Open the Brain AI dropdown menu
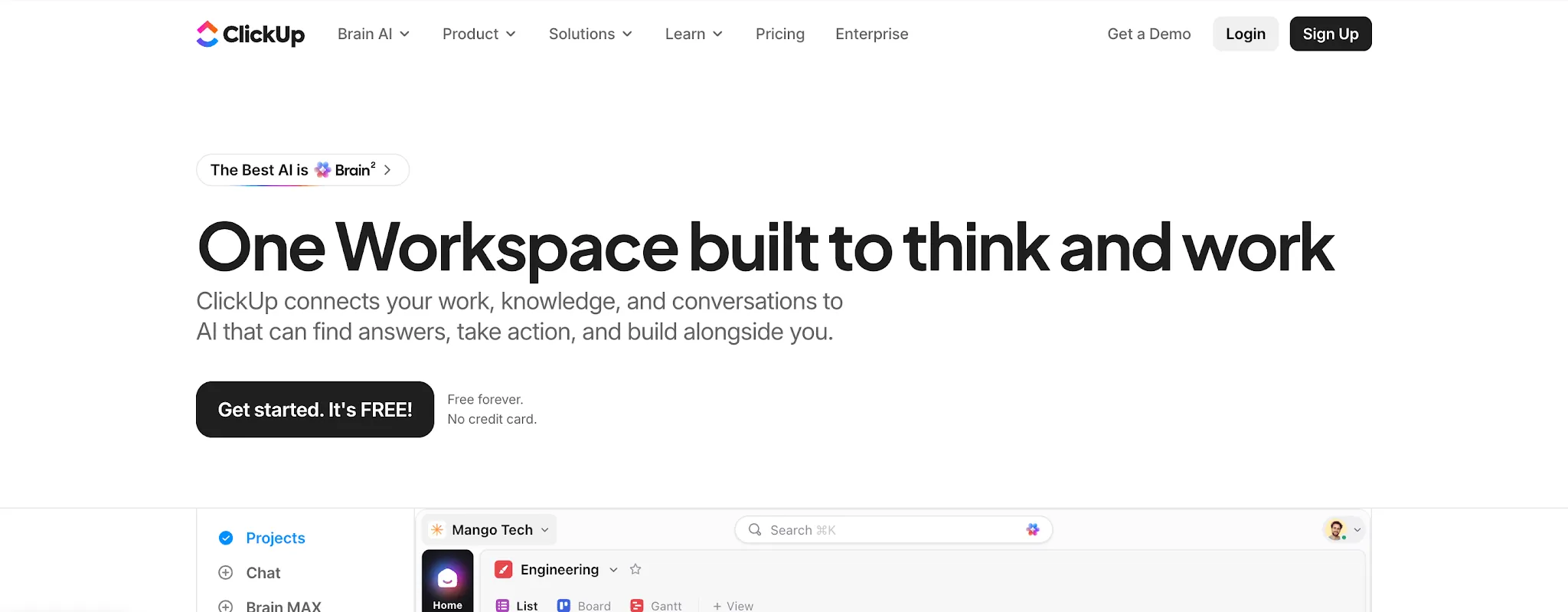1568x612 pixels. 374,34
